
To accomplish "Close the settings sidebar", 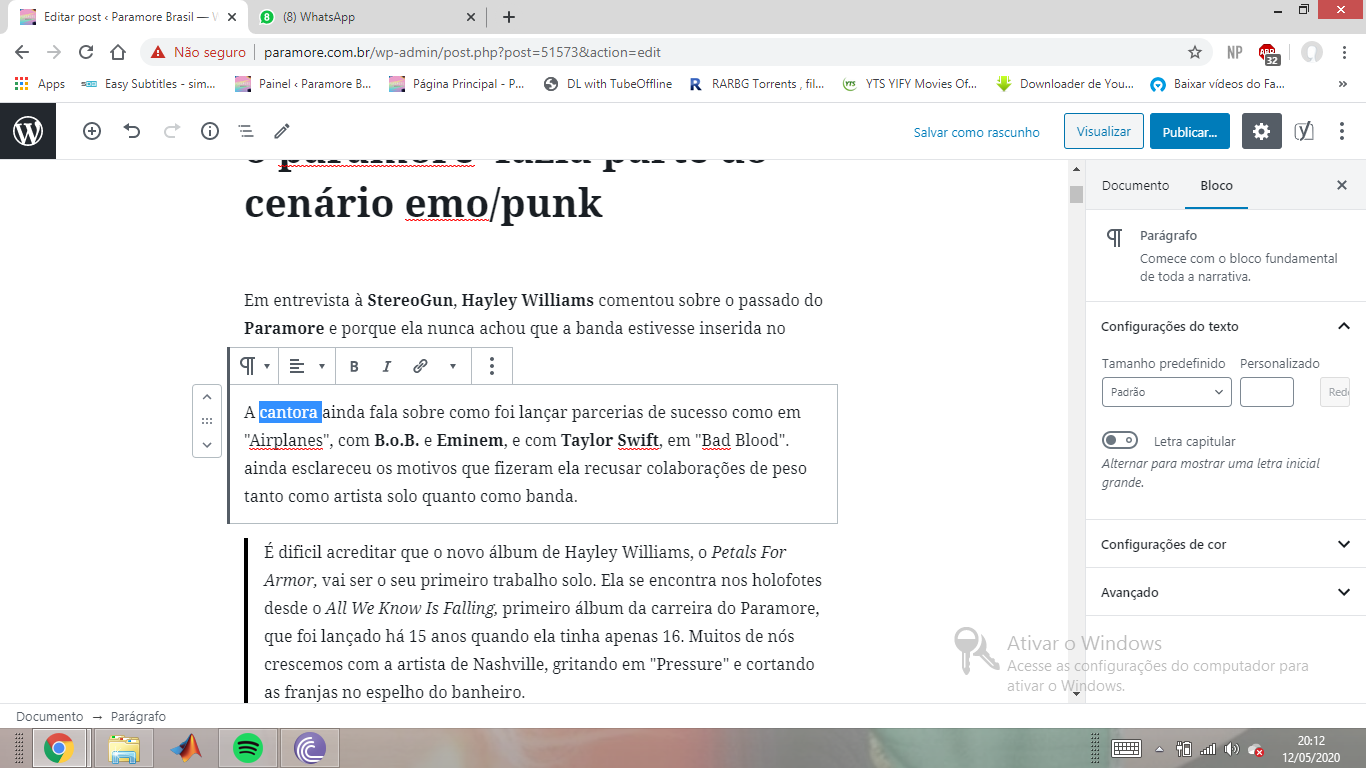I will pyautogui.click(x=1342, y=185).
